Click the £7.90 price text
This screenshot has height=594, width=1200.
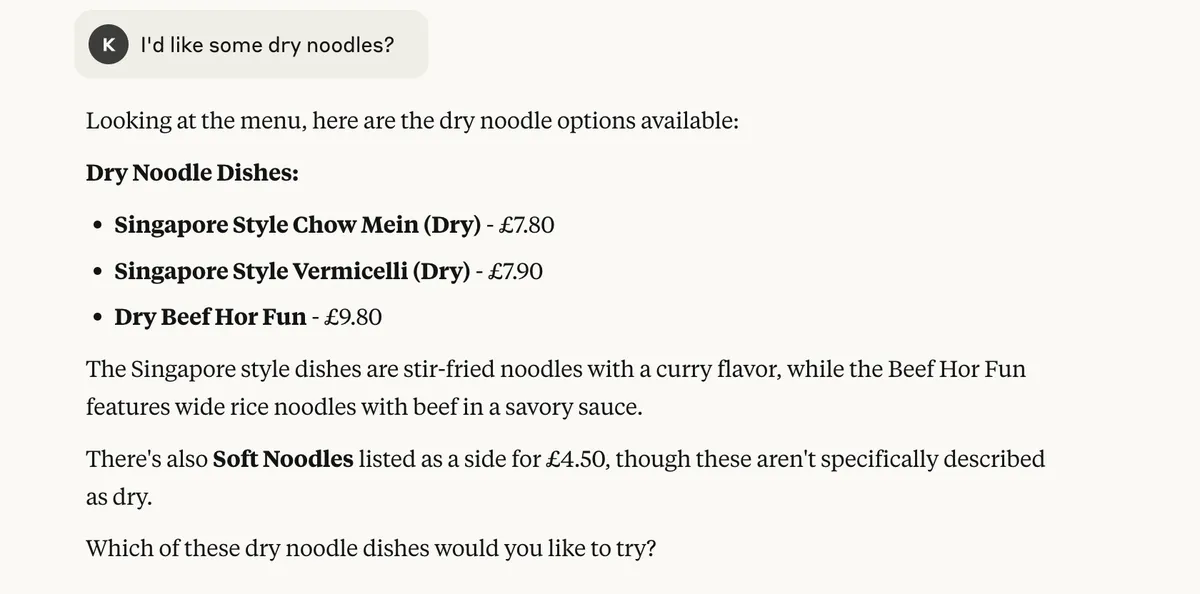click(x=515, y=271)
